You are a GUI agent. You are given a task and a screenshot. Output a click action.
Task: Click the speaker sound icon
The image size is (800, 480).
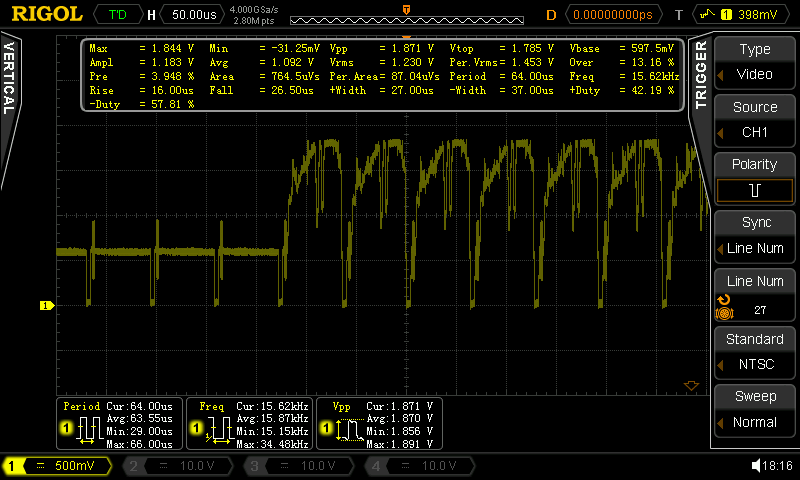[756, 466]
